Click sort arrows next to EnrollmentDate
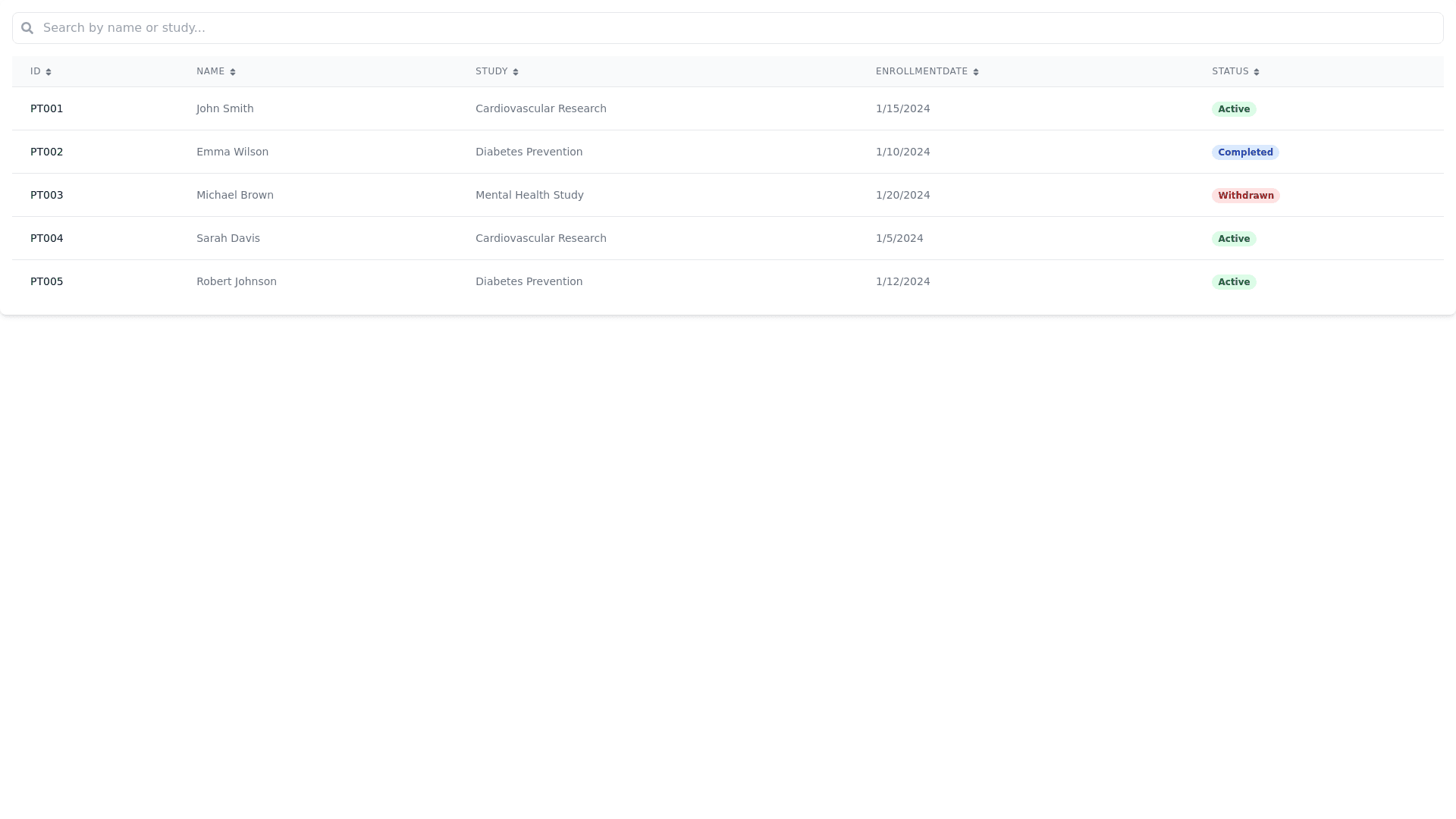This screenshot has width=1456, height=819. click(x=976, y=72)
